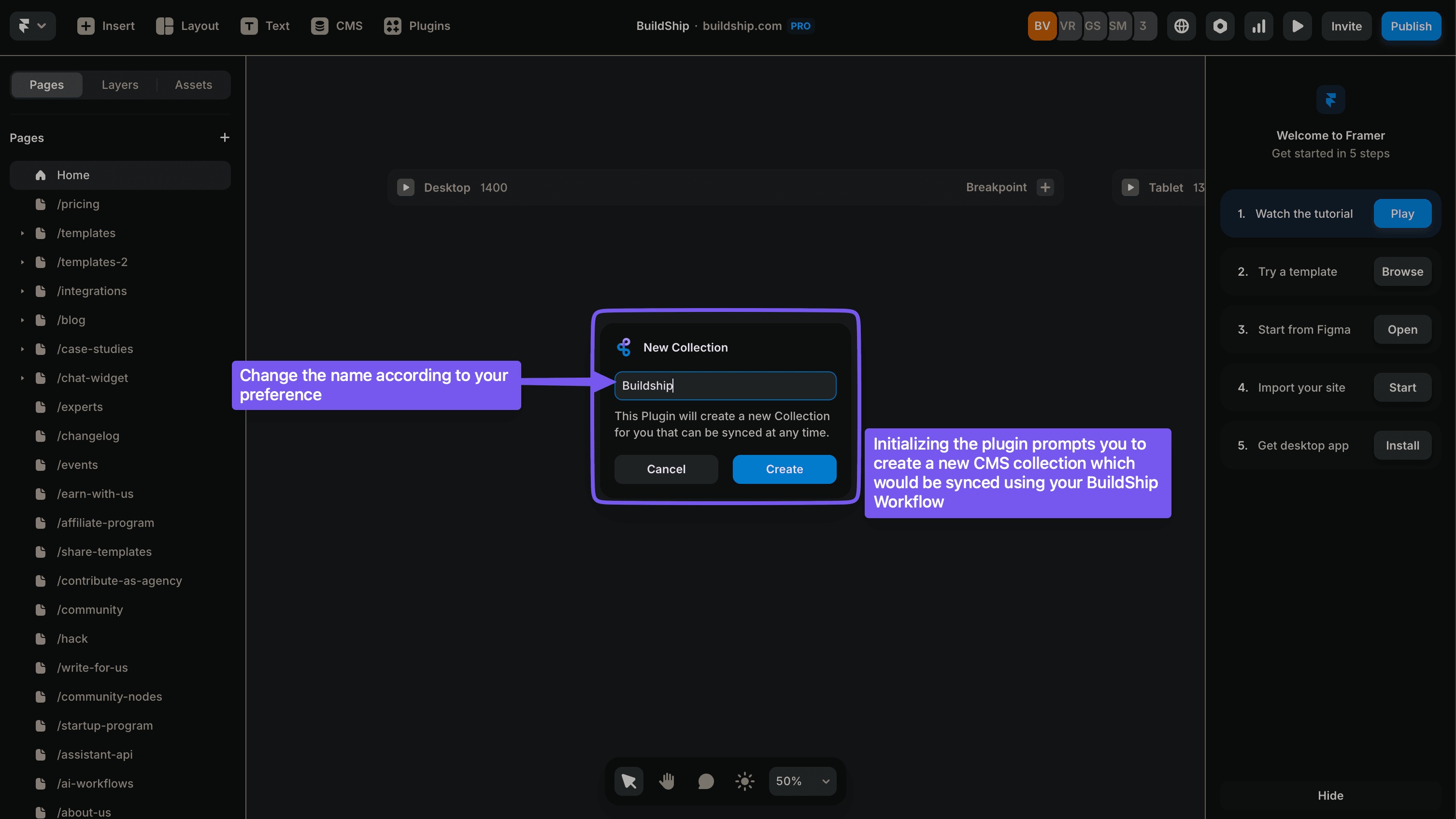Select the Home page
The image size is (1456, 819).
120,175
